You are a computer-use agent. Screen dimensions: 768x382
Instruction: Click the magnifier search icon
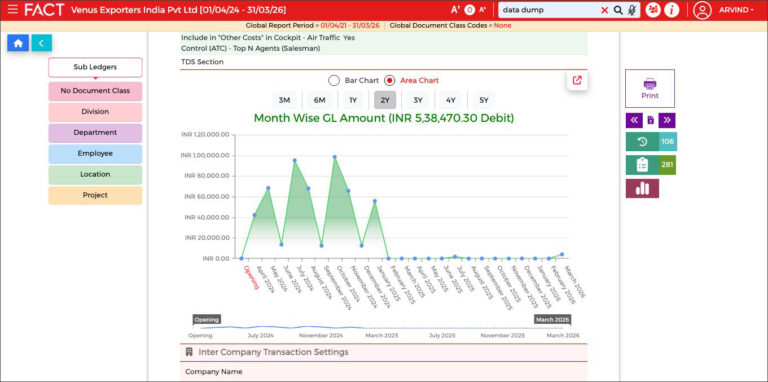(618, 10)
